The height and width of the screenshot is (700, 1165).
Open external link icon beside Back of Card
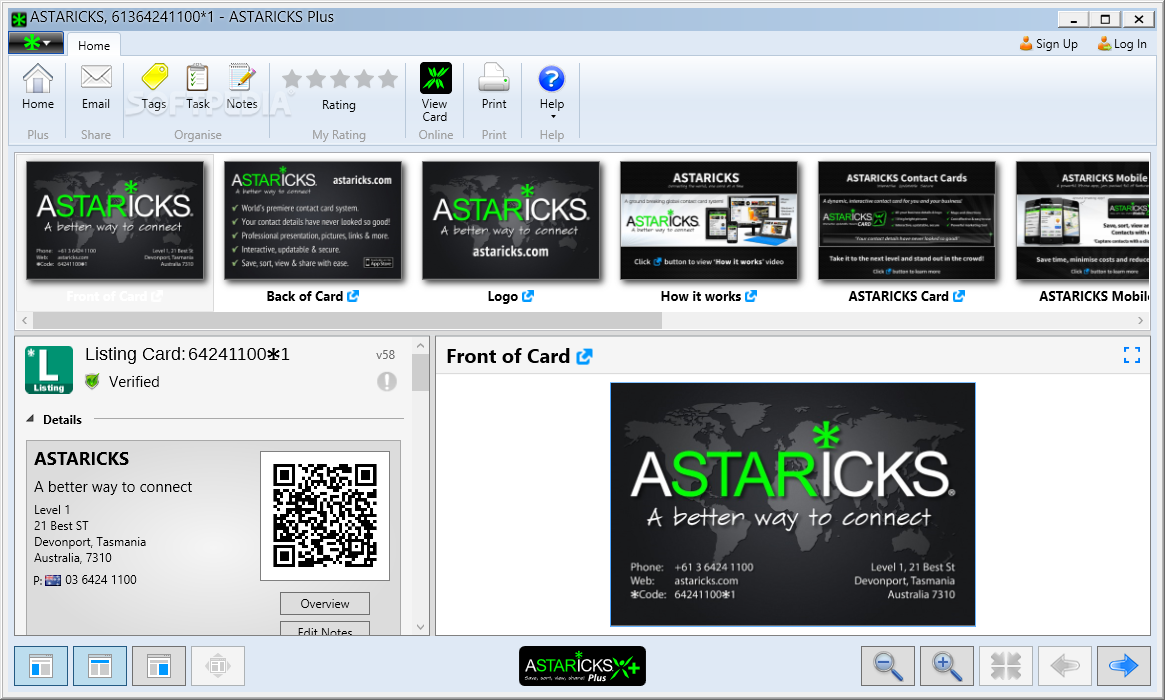353,296
